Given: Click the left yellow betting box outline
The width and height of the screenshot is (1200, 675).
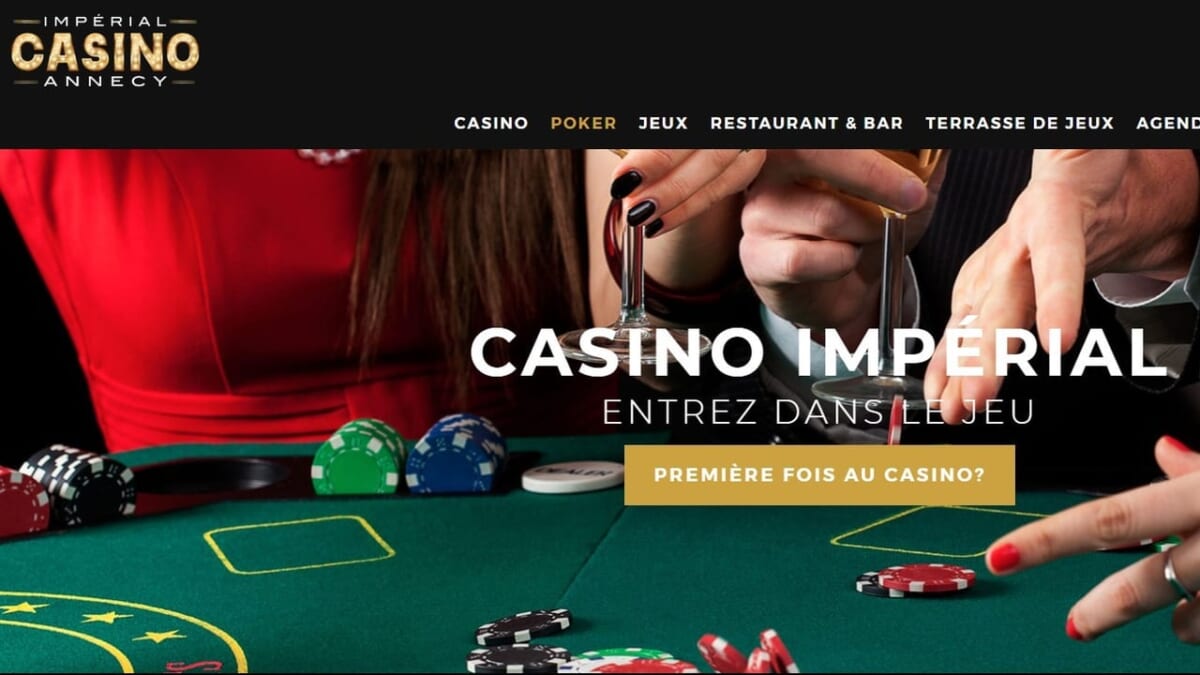Looking at the screenshot, I should [299, 545].
